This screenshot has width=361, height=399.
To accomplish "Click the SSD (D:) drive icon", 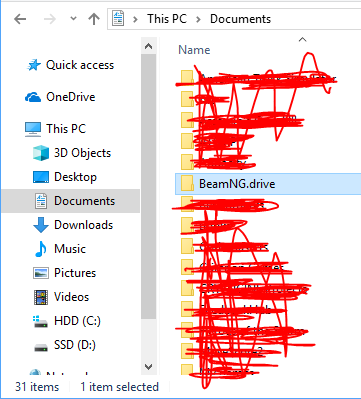I will click(x=41, y=347).
